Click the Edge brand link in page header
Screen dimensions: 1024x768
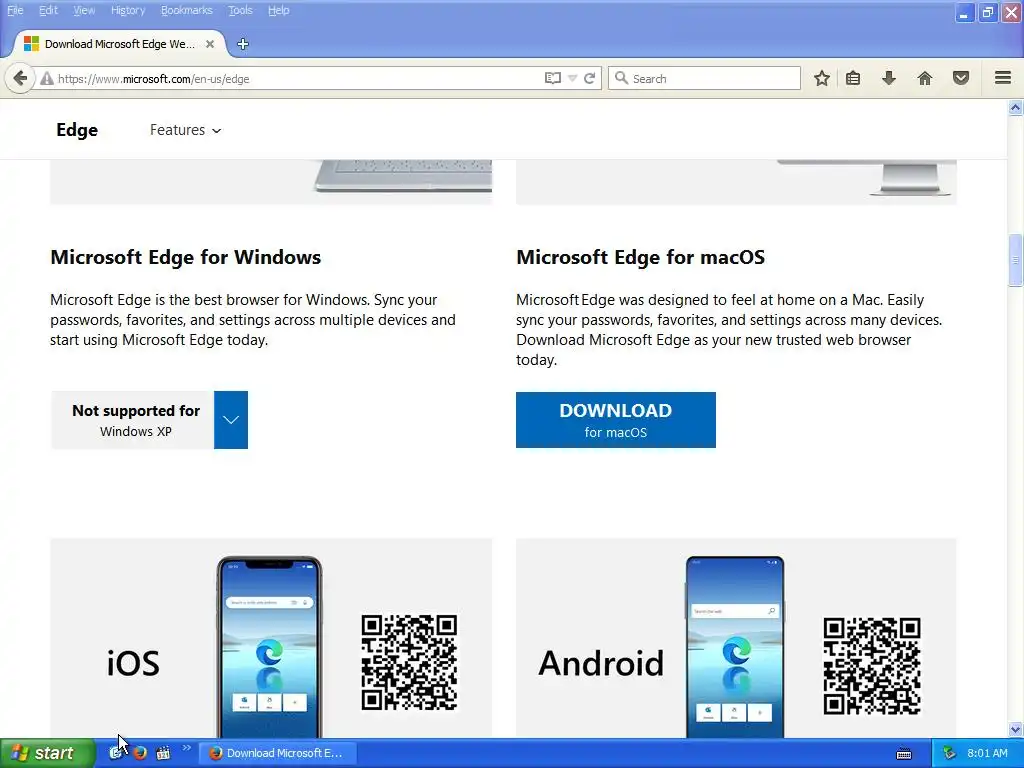click(x=77, y=130)
